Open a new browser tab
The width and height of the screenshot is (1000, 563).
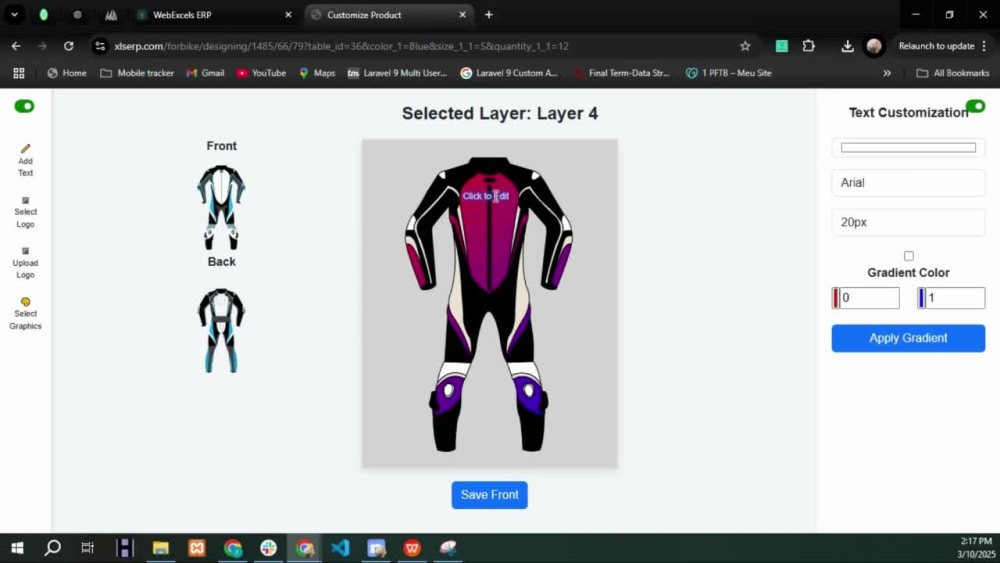coord(489,15)
